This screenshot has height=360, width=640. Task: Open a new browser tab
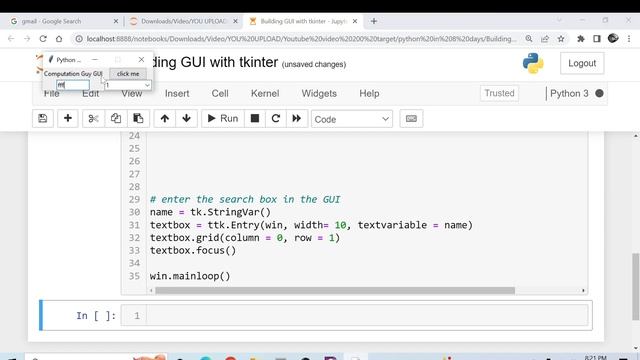pyautogui.click(x=373, y=21)
